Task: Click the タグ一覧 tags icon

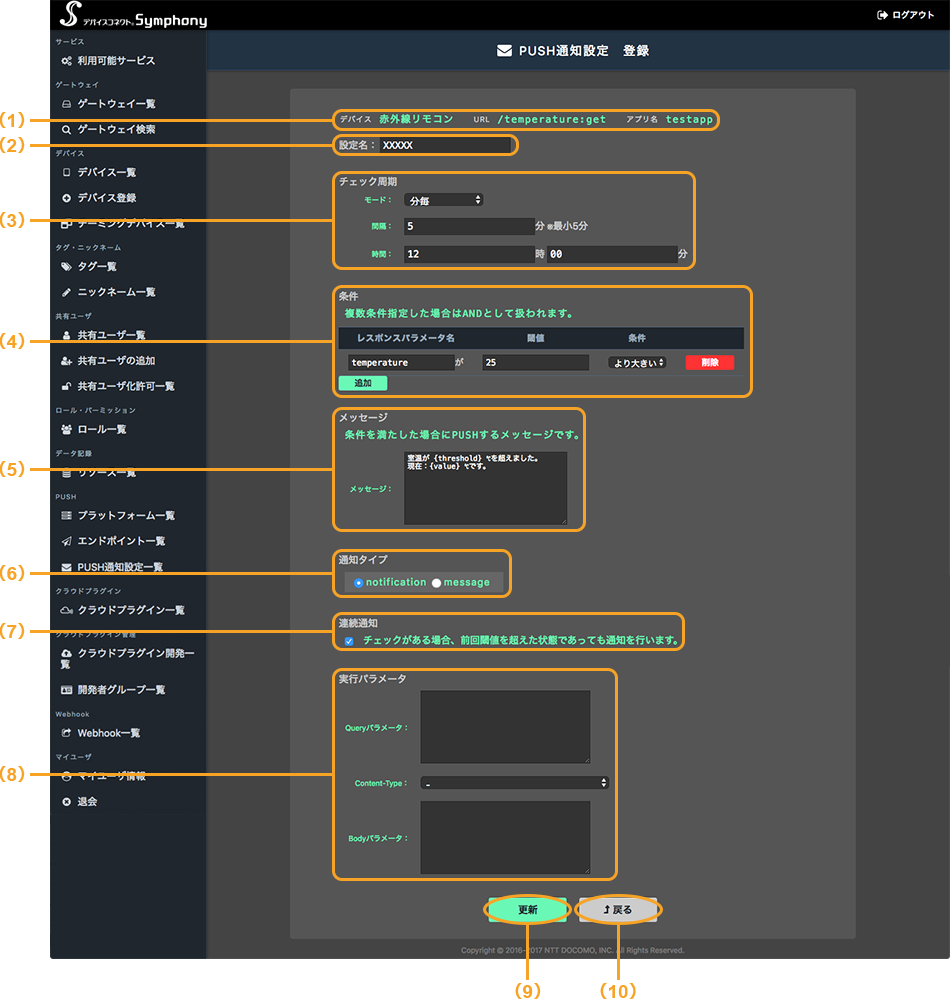Action: click(66, 267)
